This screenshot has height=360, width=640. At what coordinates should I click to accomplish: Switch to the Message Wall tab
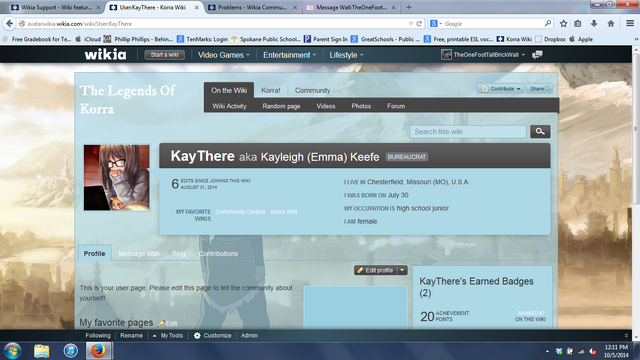pyautogui.click(x=139, y=253)
